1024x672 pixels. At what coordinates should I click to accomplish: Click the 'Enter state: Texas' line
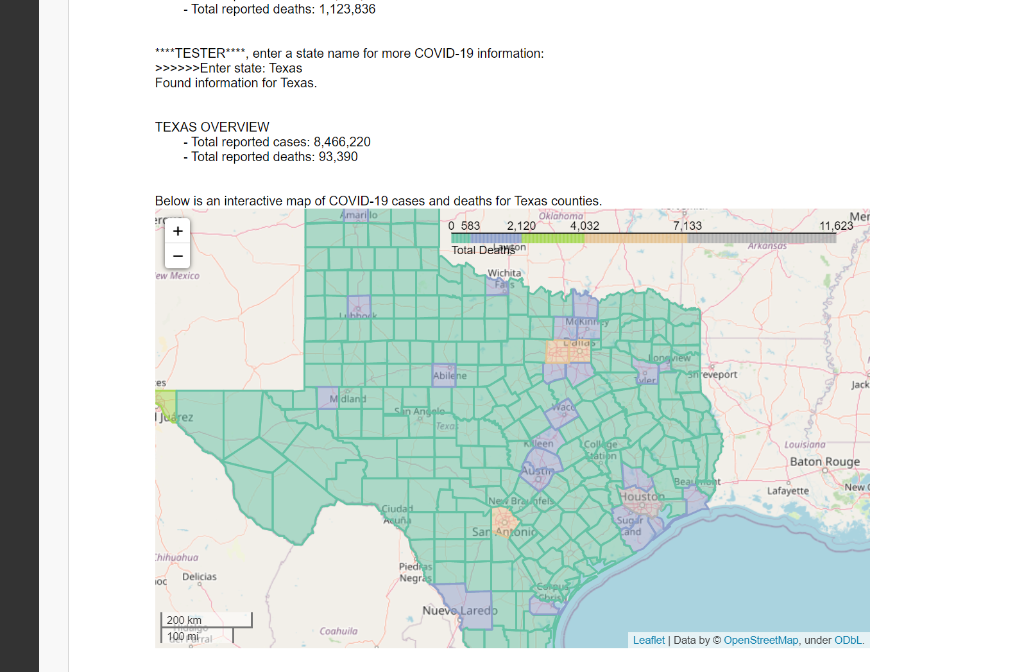tap(229, 68)
